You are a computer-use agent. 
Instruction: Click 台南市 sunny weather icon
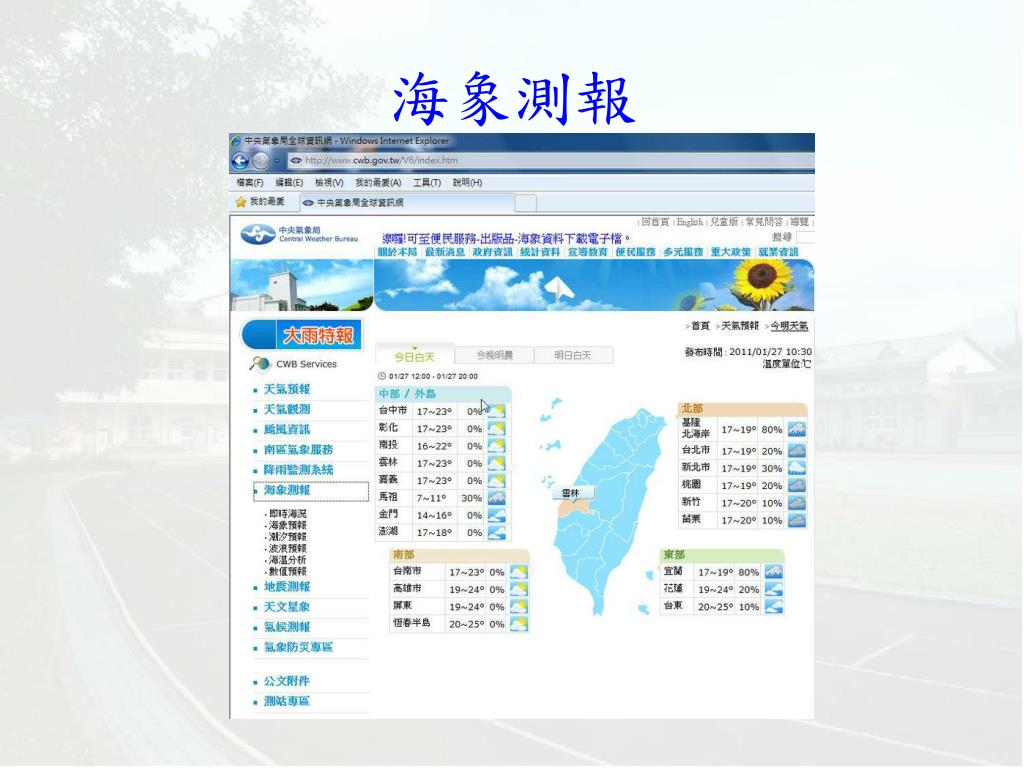[x=519, y=572]
